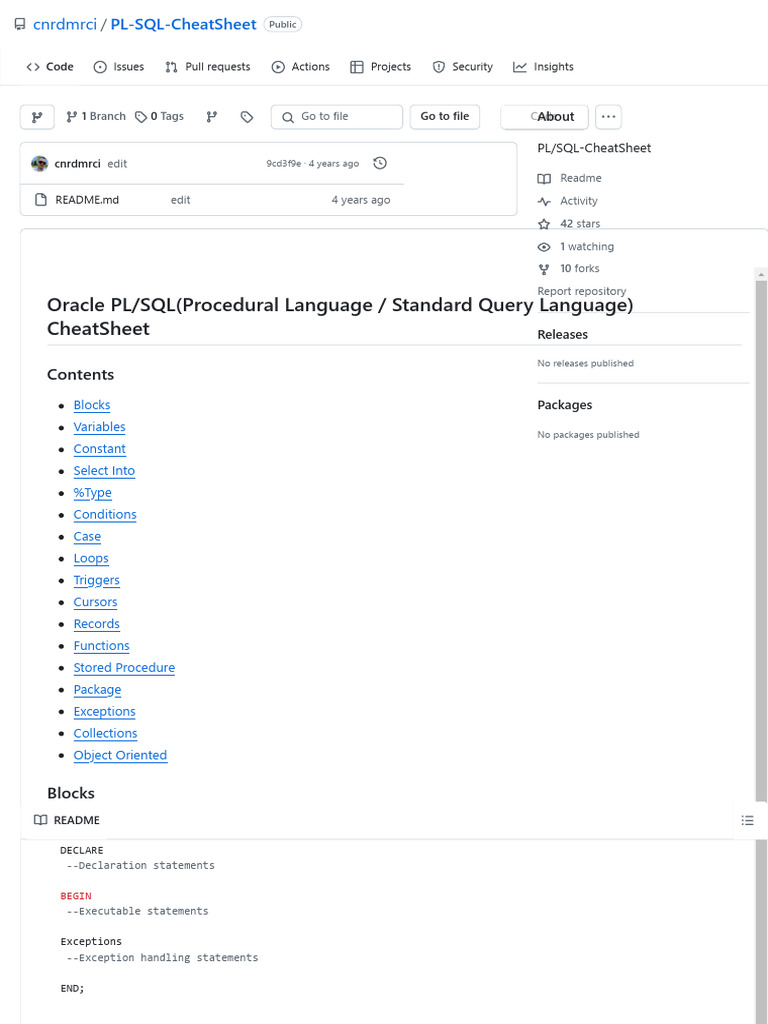Switch to the Insights tab
The height and width of the screenshot is (1024, 768).
pyautogui.click(x=543, y=67)
